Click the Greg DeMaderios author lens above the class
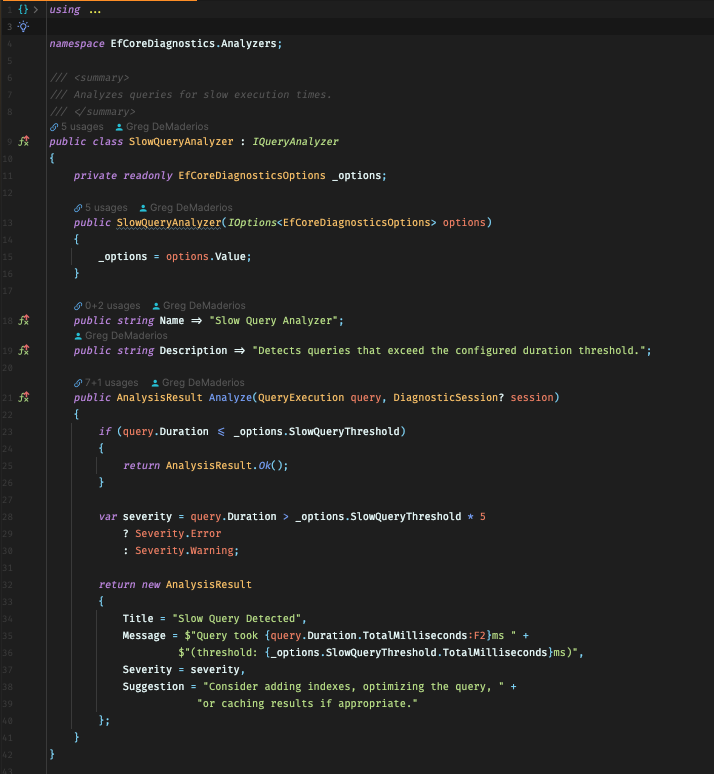The width and height of the screenshot is (714, 774). click(162, 127)
